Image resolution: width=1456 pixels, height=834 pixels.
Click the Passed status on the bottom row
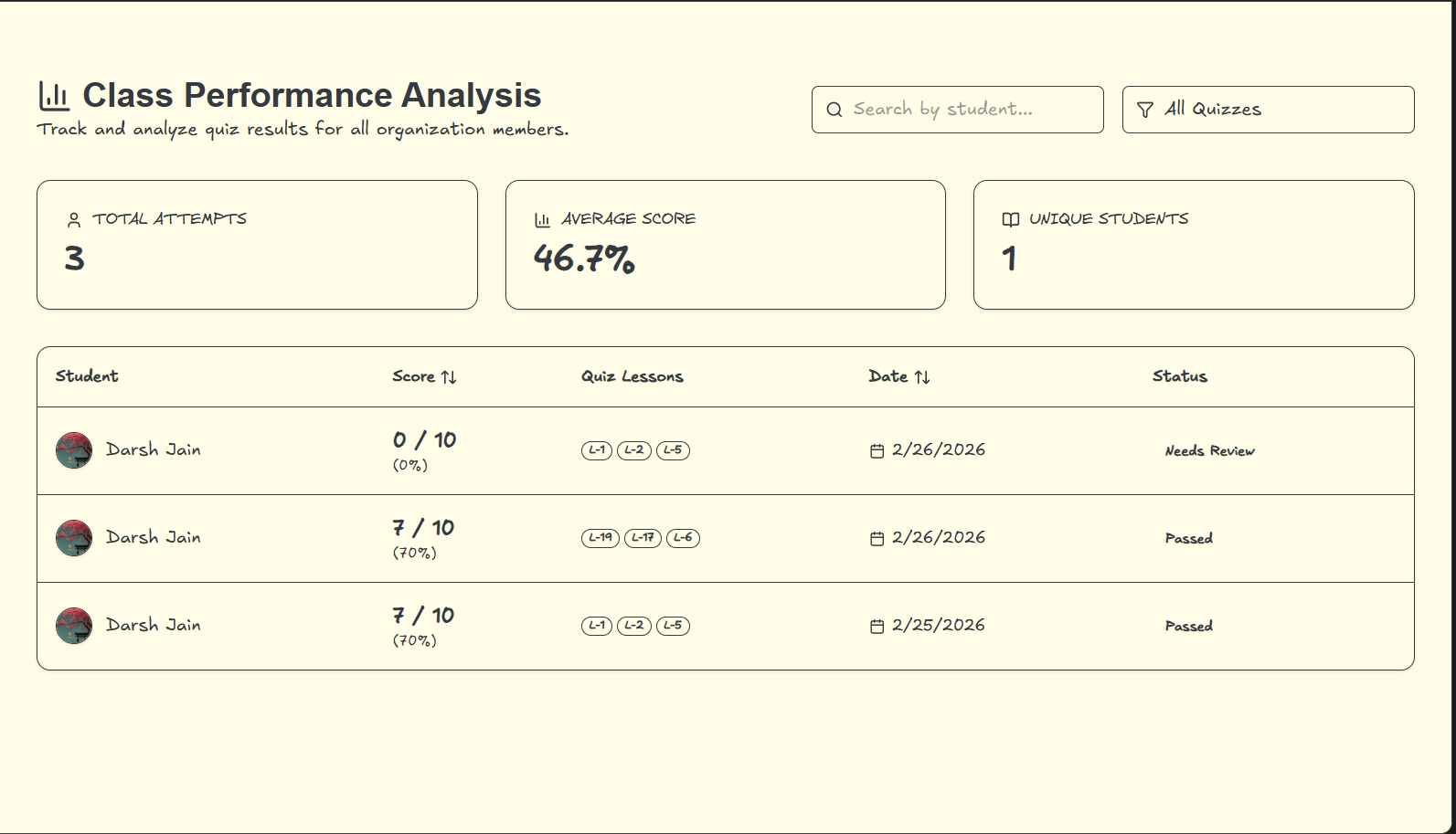tap(1188, 626)
